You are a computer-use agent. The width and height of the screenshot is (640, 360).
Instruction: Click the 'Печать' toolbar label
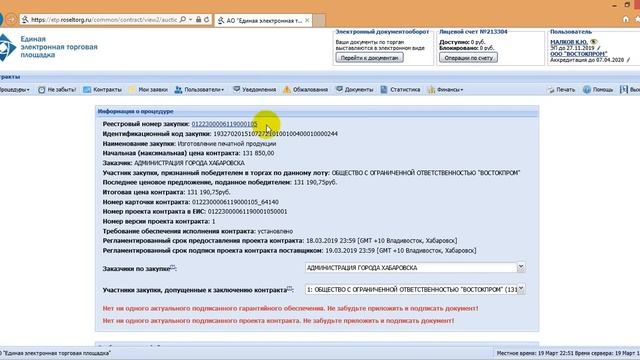[566, 89]
